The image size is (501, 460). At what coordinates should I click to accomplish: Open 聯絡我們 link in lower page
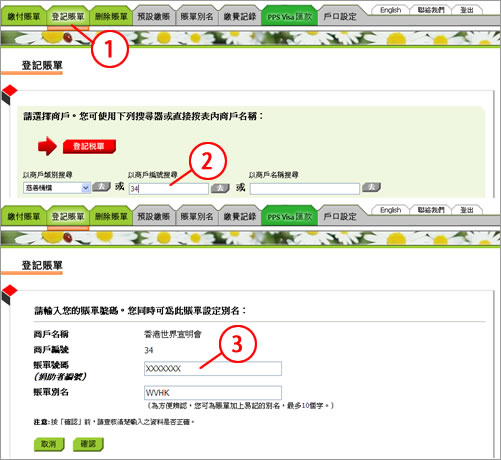click(431, 210)
